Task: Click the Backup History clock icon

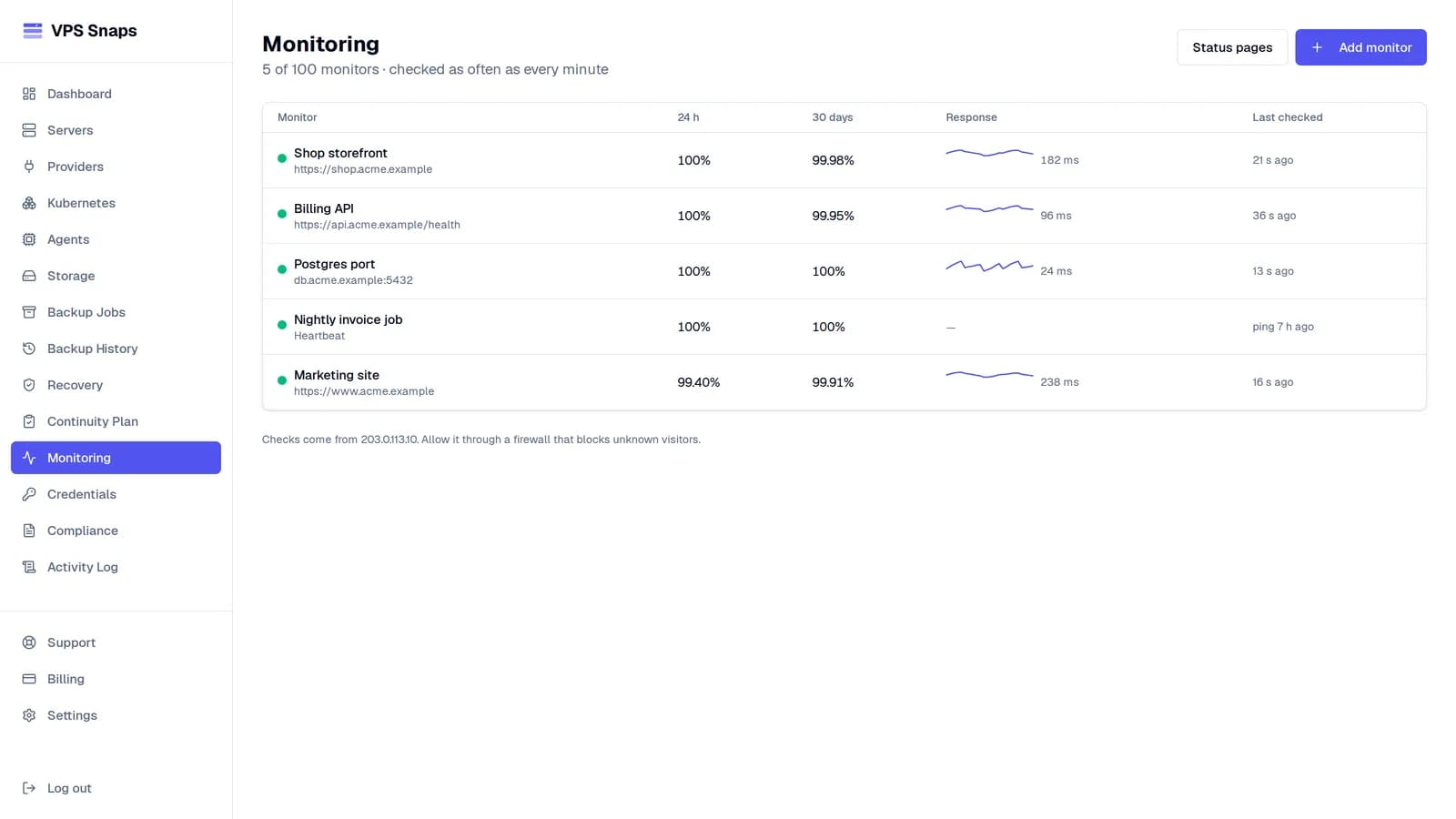Action: point(29,349)
